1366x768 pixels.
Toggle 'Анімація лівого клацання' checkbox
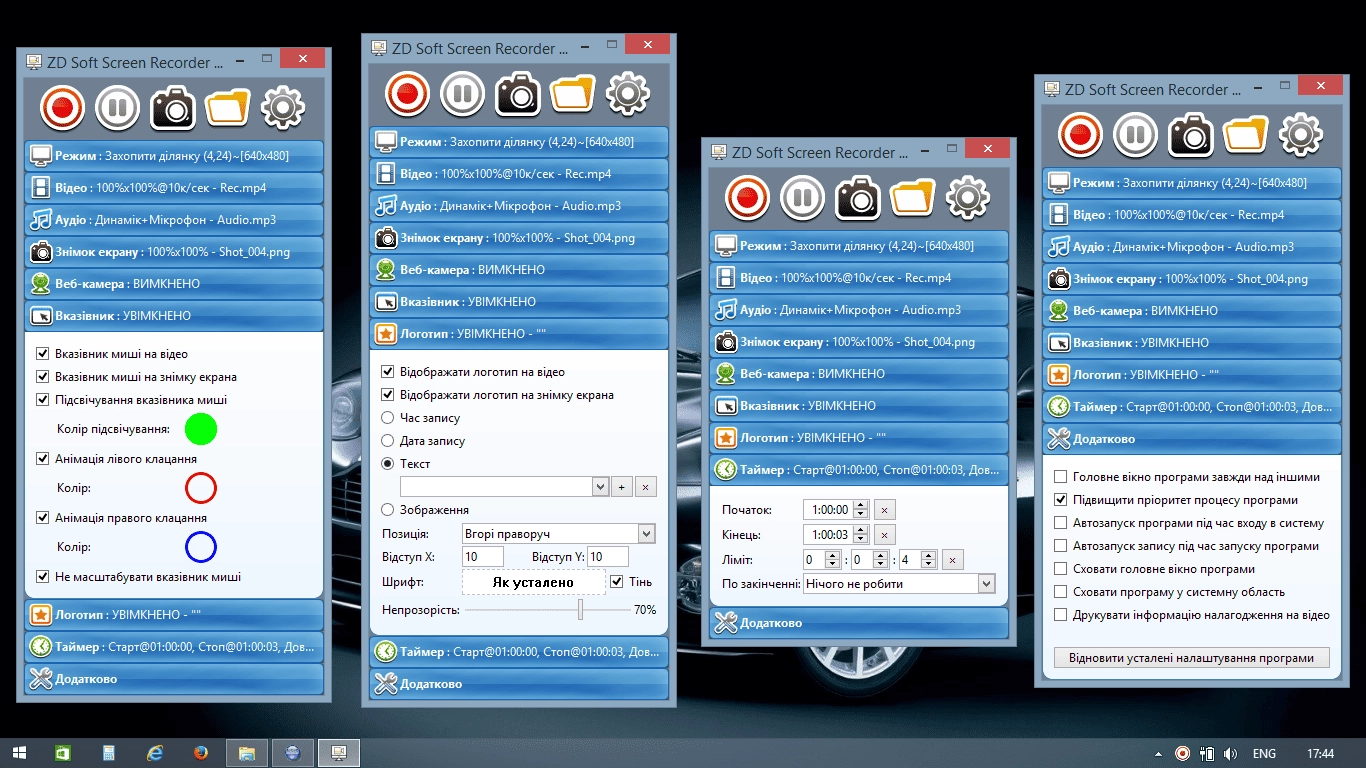[42, 459]
